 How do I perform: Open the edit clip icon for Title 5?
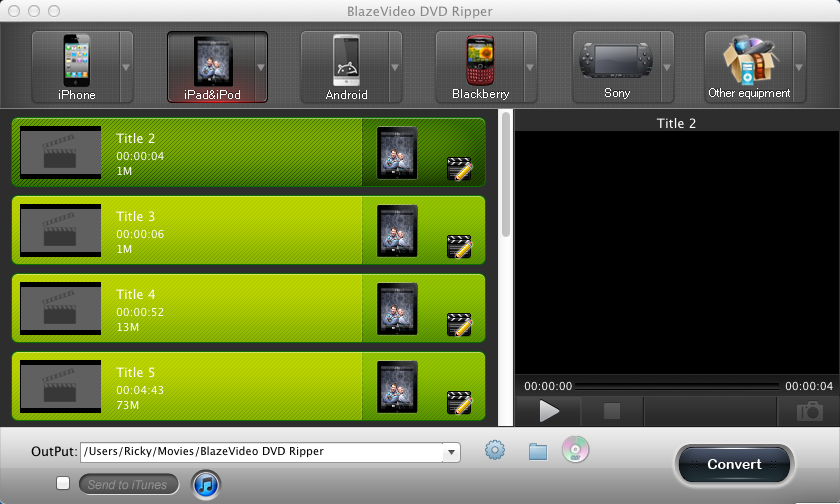tap(460, 403)
